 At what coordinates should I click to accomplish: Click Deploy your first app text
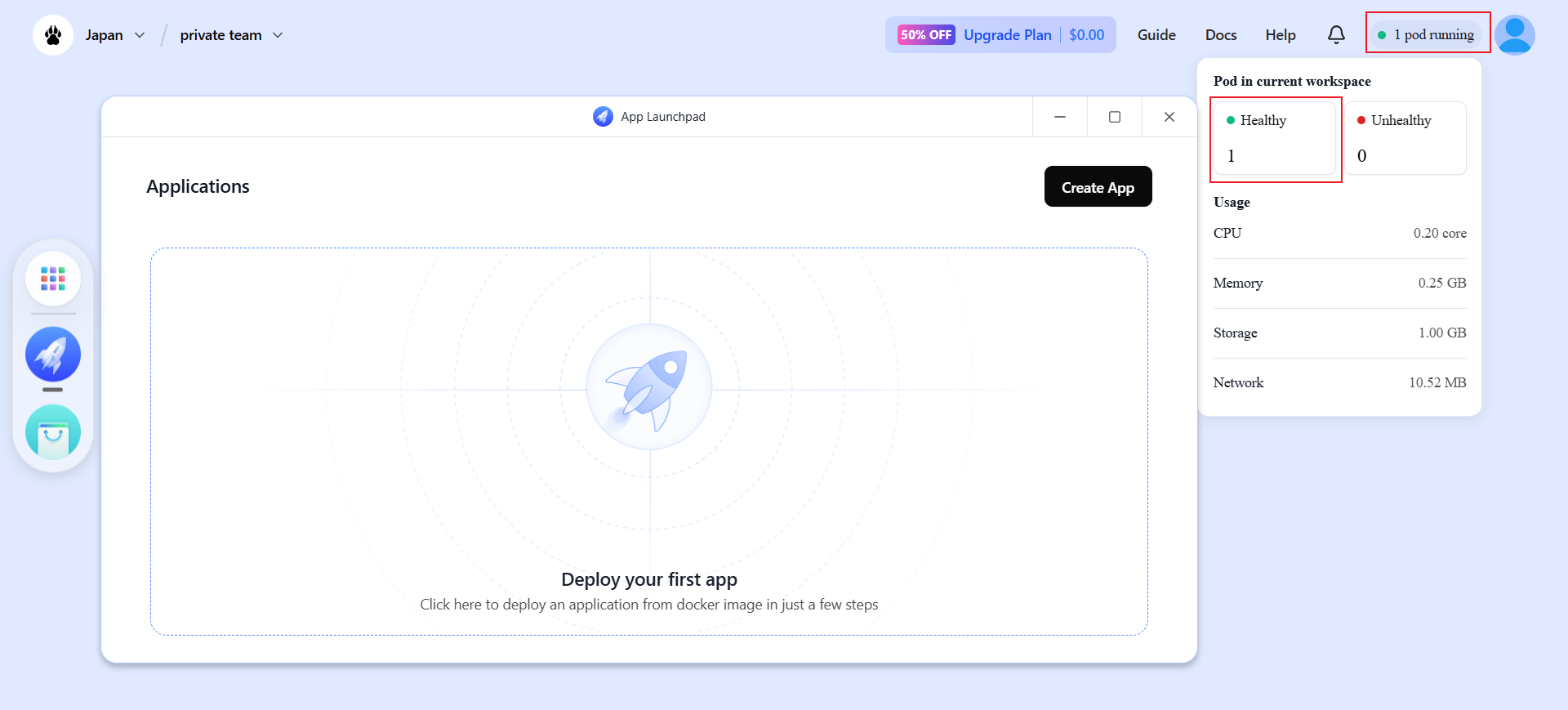[x=649, y=579]
